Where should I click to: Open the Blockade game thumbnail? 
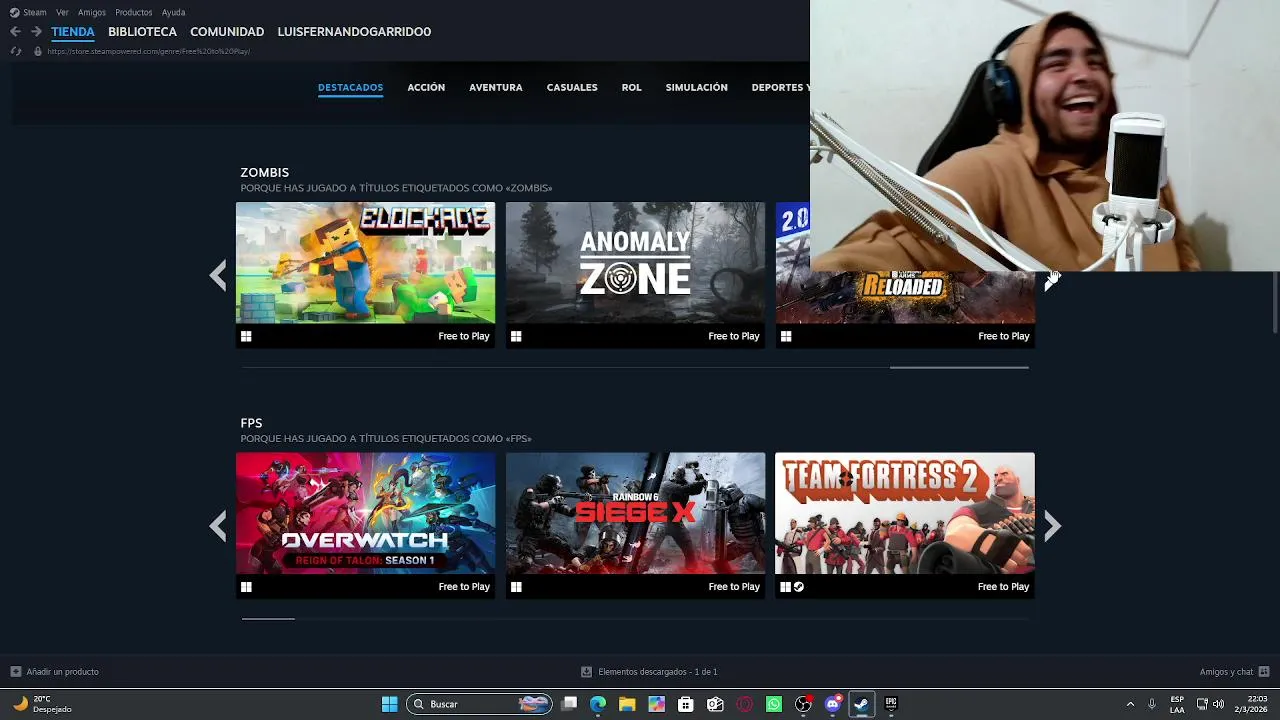tap(365, 263)
